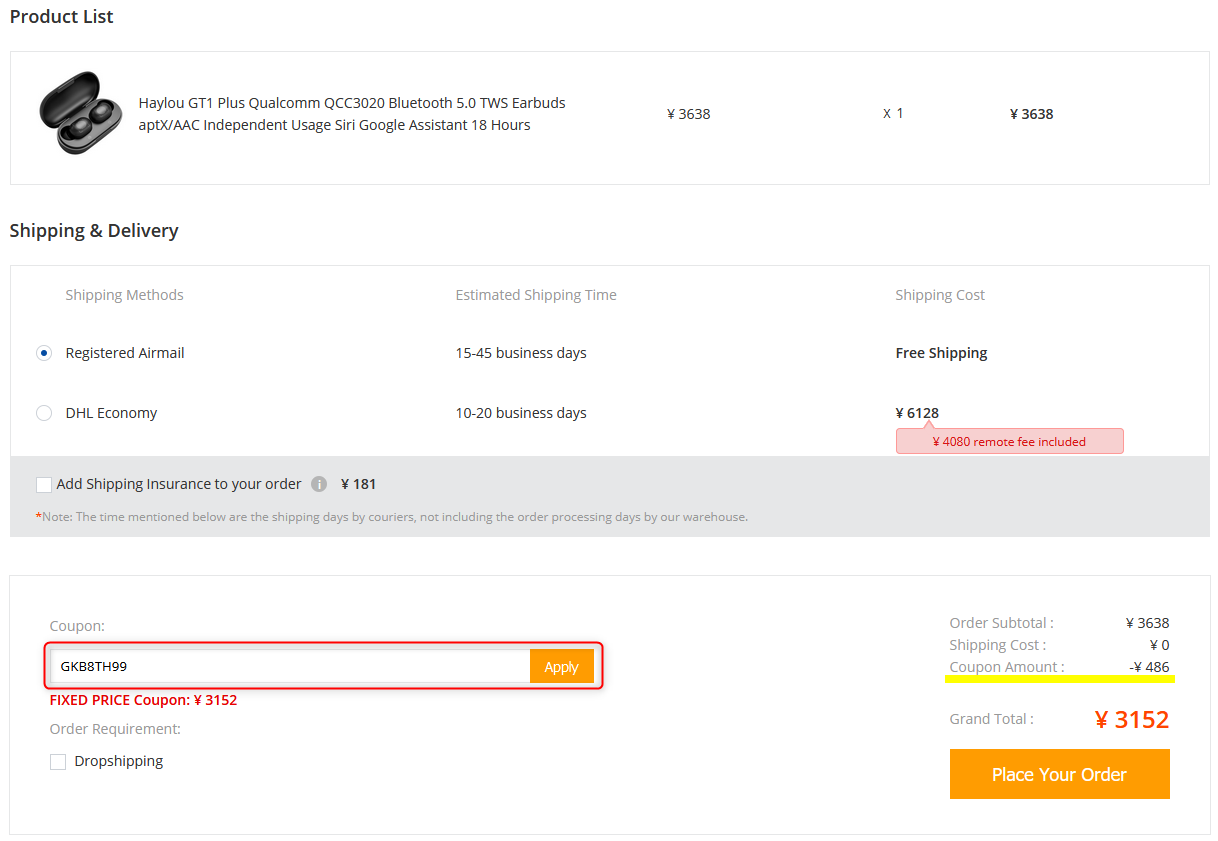
Task: Click the Free Shipping cost text
Action: (x=941, y=353)
